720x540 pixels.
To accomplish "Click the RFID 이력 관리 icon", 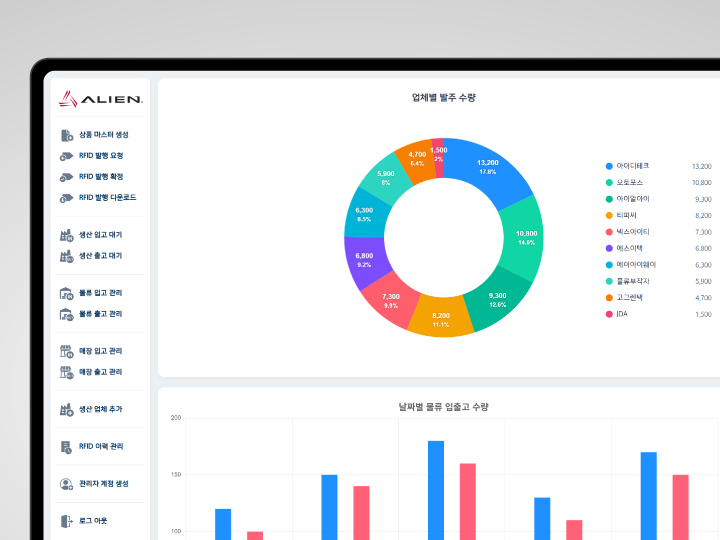I will coord(66,446).
